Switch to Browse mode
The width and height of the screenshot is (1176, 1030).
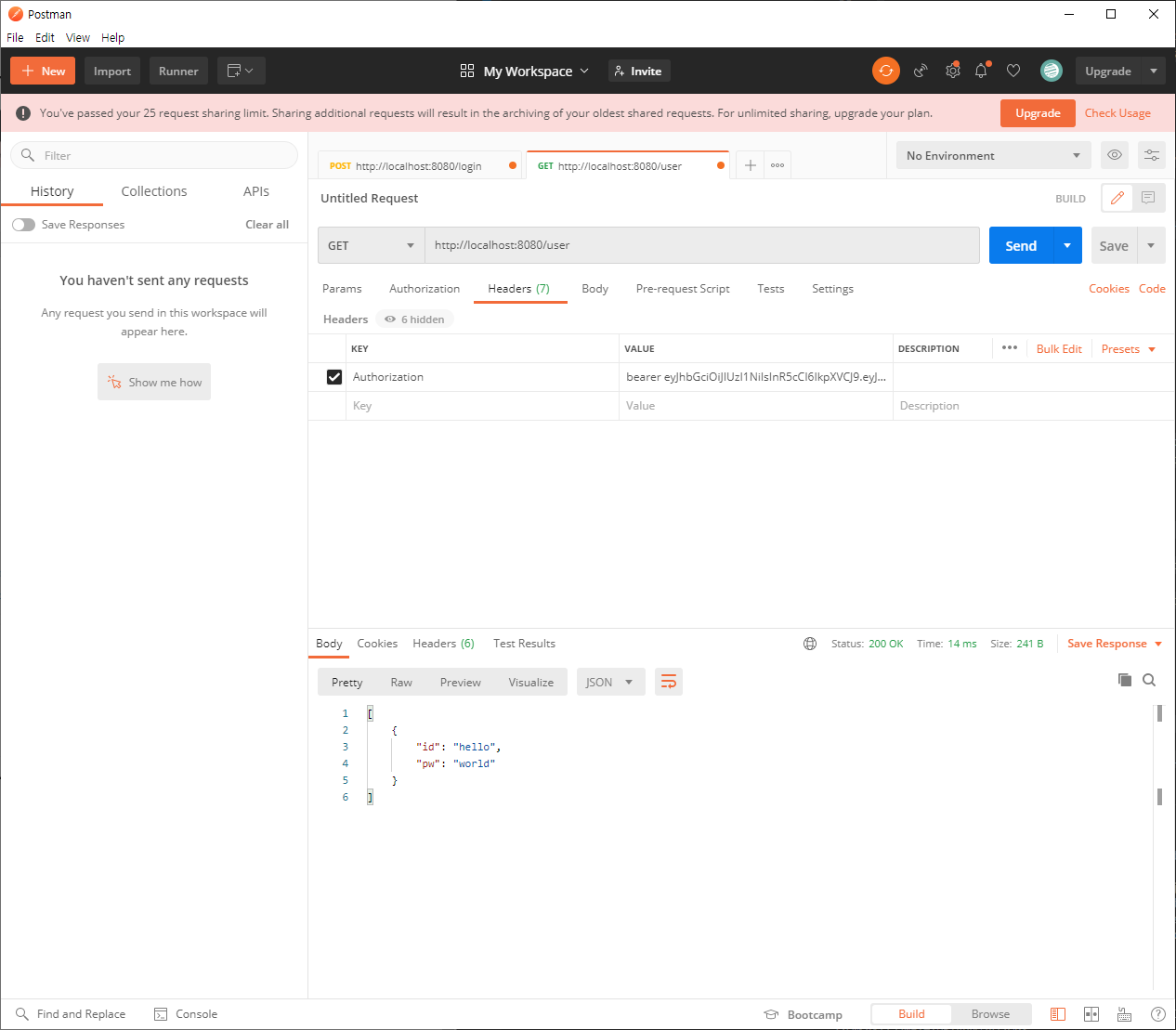[x=990, y=1014]
